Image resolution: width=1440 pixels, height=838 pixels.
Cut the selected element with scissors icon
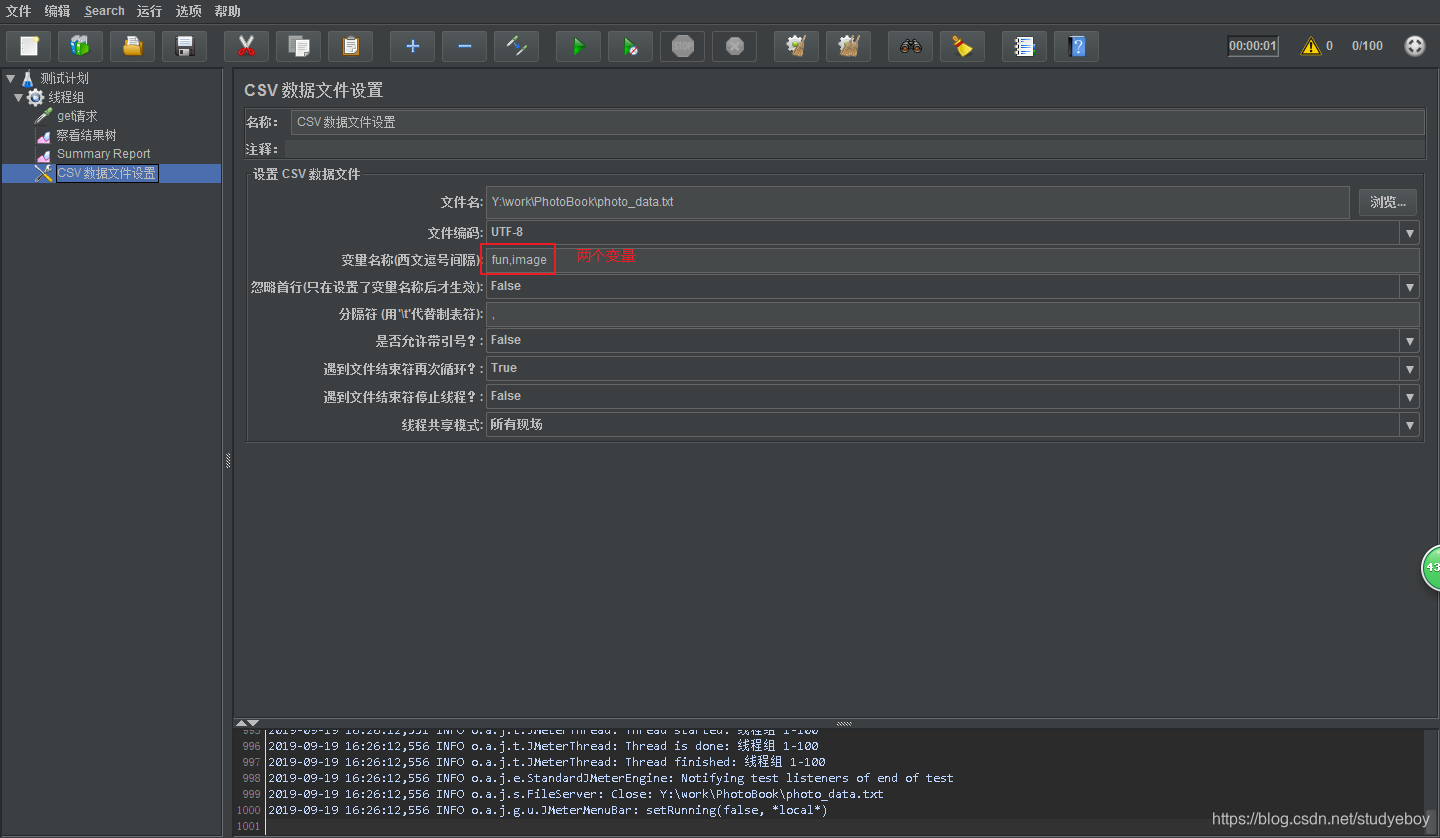[246, 46]
